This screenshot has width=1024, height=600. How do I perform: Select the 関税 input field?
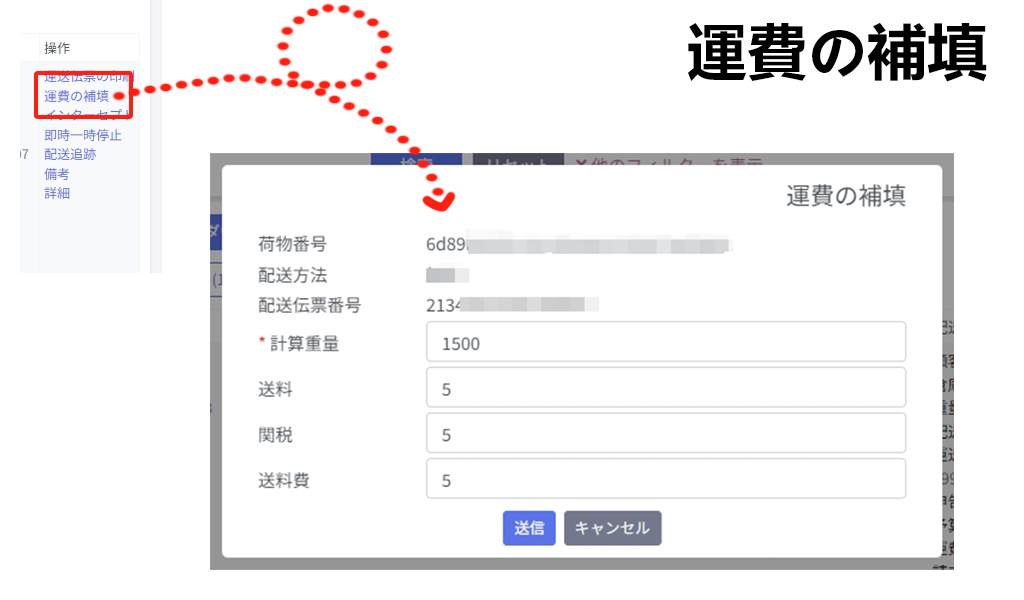click(x=665, y=433)
